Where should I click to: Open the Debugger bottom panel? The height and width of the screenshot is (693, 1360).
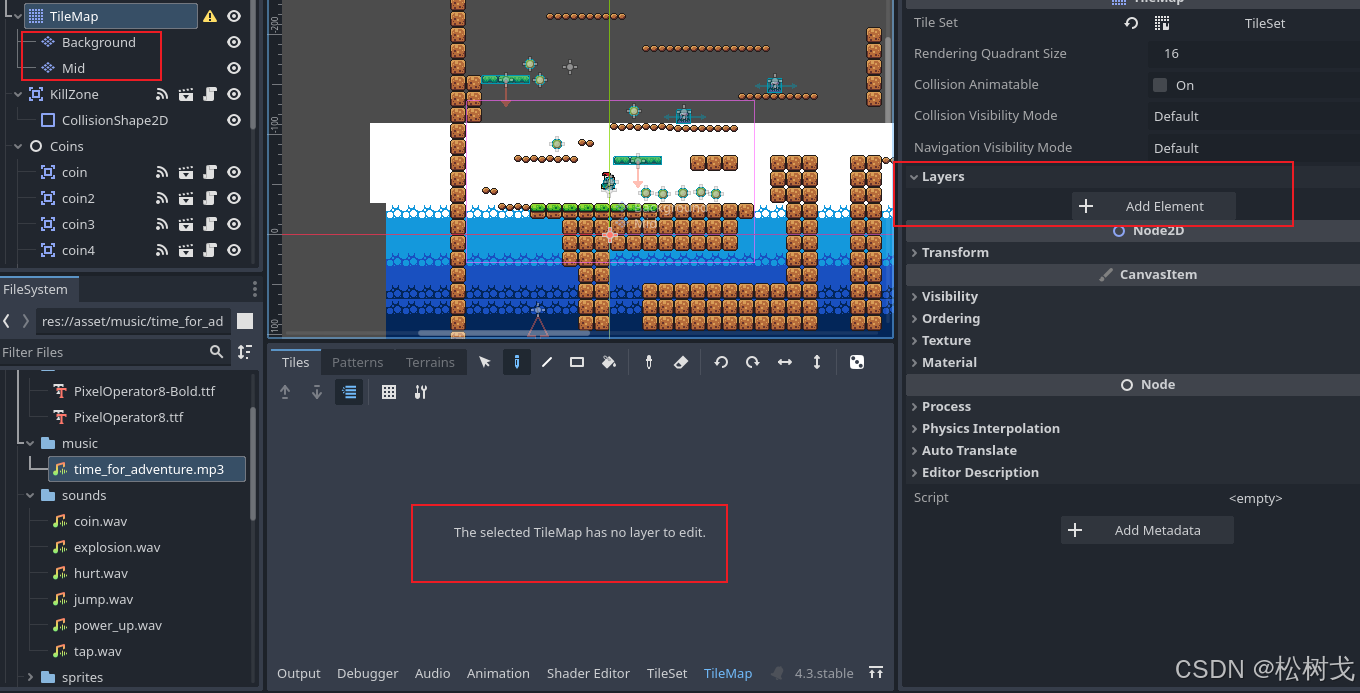click(x=368, y=673)
